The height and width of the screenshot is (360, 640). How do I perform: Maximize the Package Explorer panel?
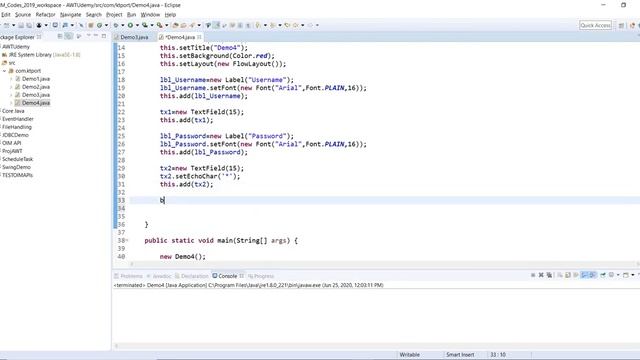coord(104,36)
